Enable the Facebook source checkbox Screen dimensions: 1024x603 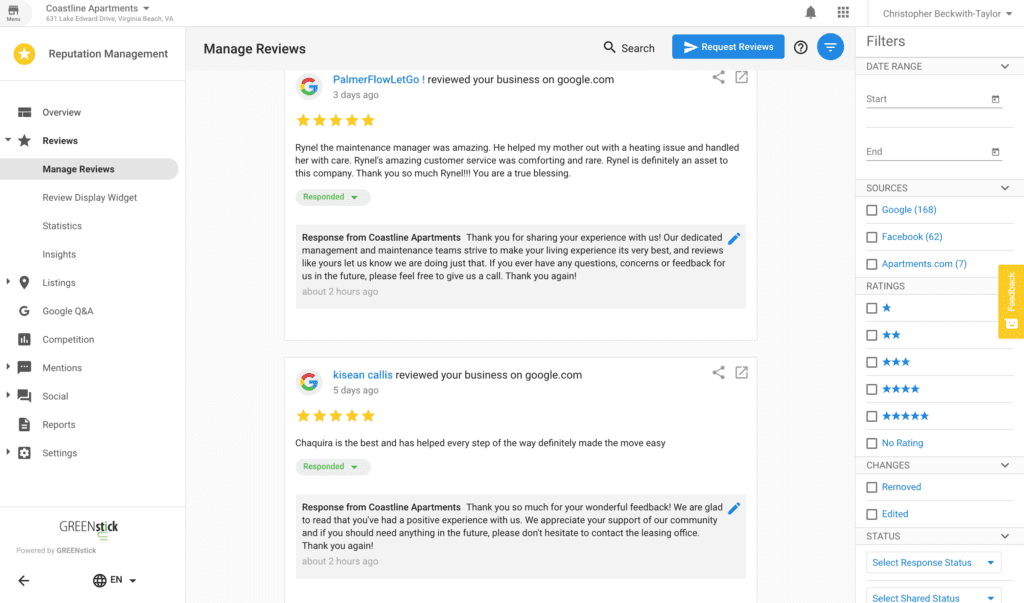pos(872,237)
